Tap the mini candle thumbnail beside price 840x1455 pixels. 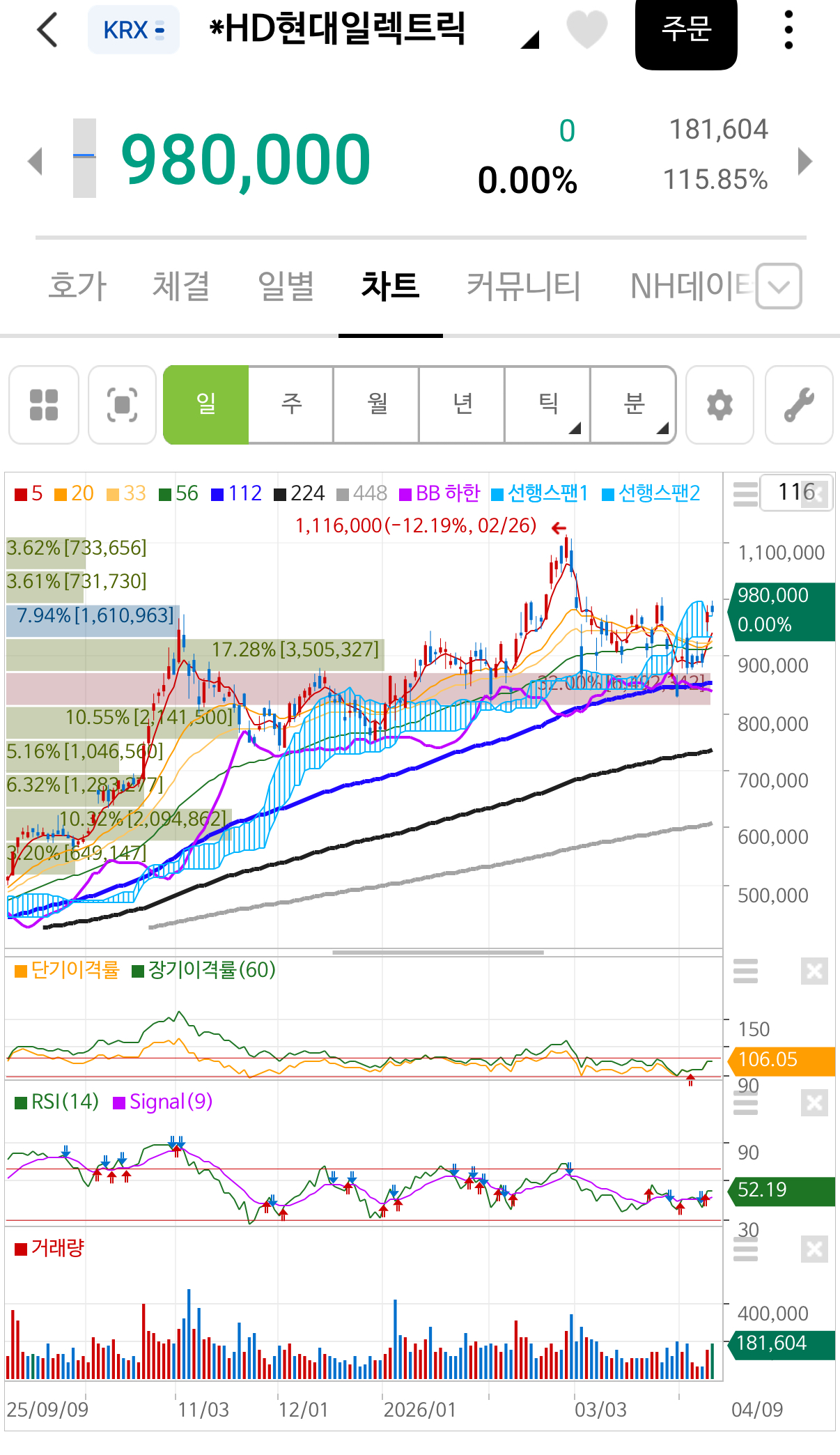tap(84, 158)
